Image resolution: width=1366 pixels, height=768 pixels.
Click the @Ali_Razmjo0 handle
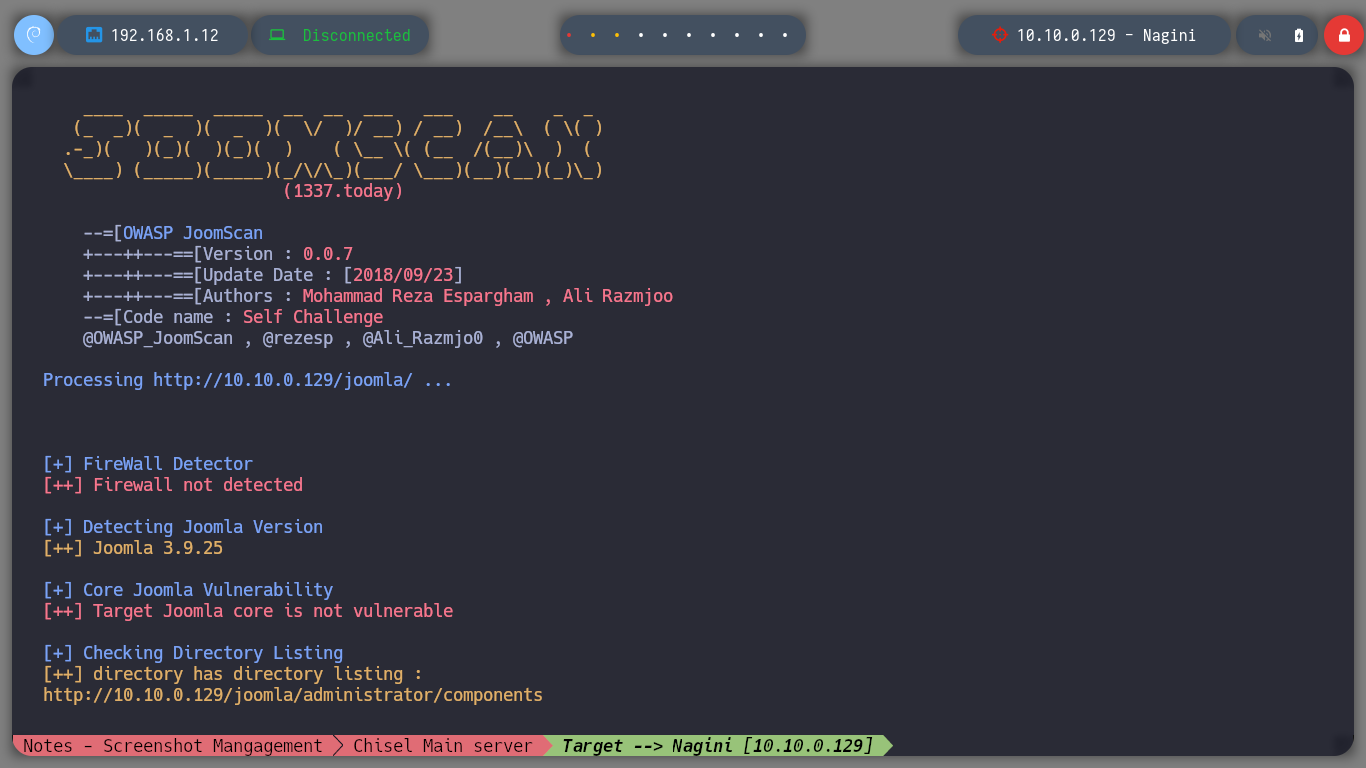click(x=423, y=338)
